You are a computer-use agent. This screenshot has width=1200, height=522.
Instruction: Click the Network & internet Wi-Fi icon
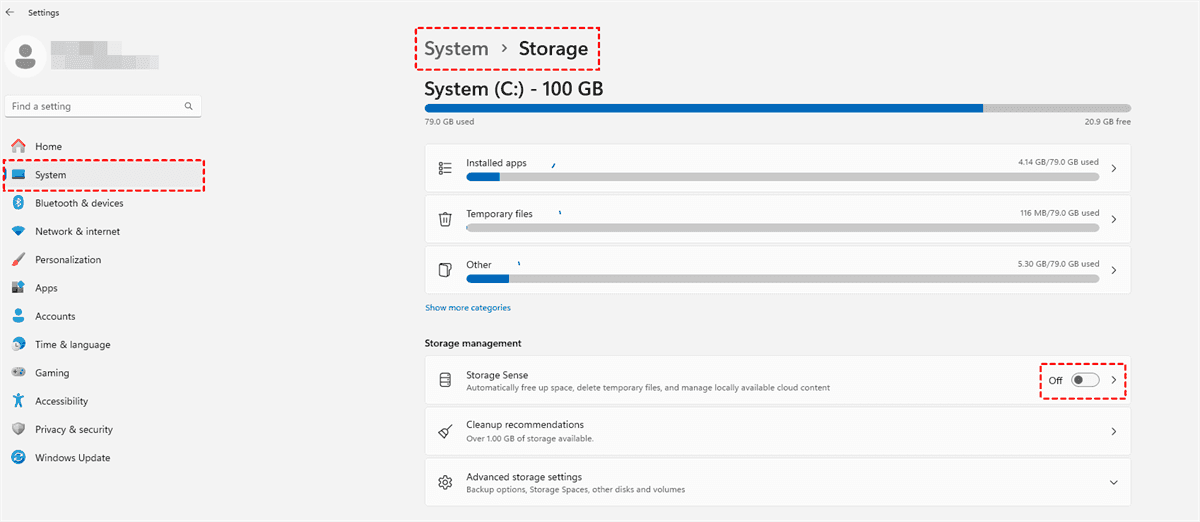point(18,231)
